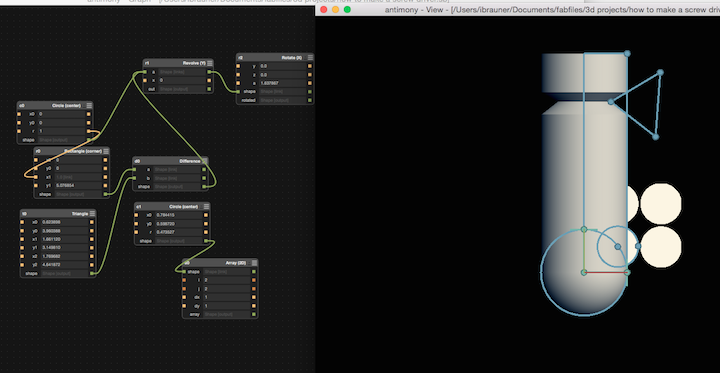Select the small circle's center handle in View
The image size is (720, 373).
[618, 247]
